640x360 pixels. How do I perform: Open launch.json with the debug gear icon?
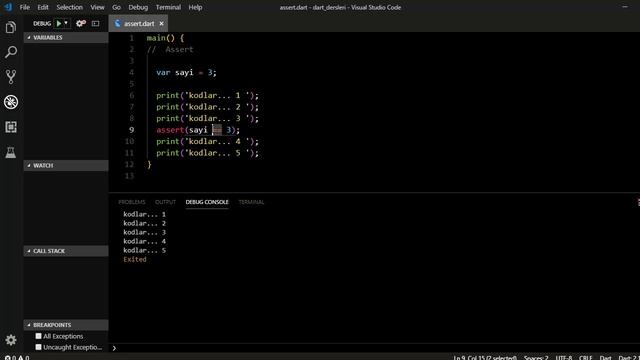tap(81, 24)
